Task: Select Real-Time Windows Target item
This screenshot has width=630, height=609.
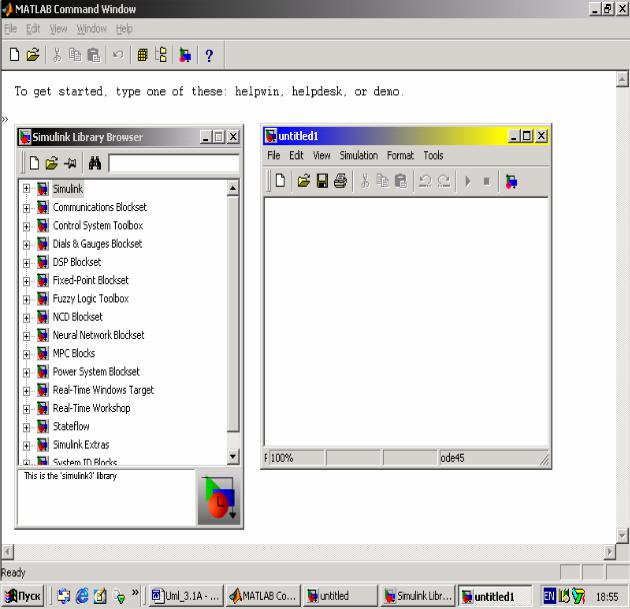Action: click(x=103, y=390)
